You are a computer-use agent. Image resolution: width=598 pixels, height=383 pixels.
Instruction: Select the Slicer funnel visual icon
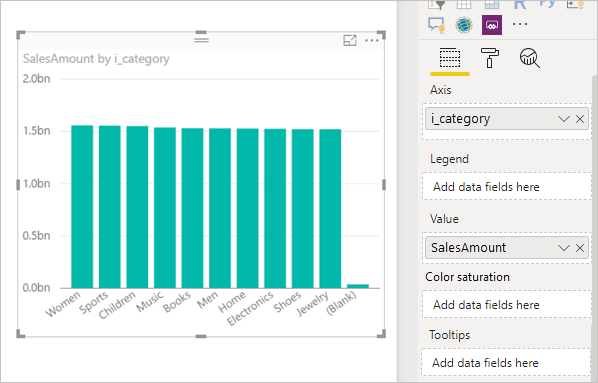click(436, 4)
